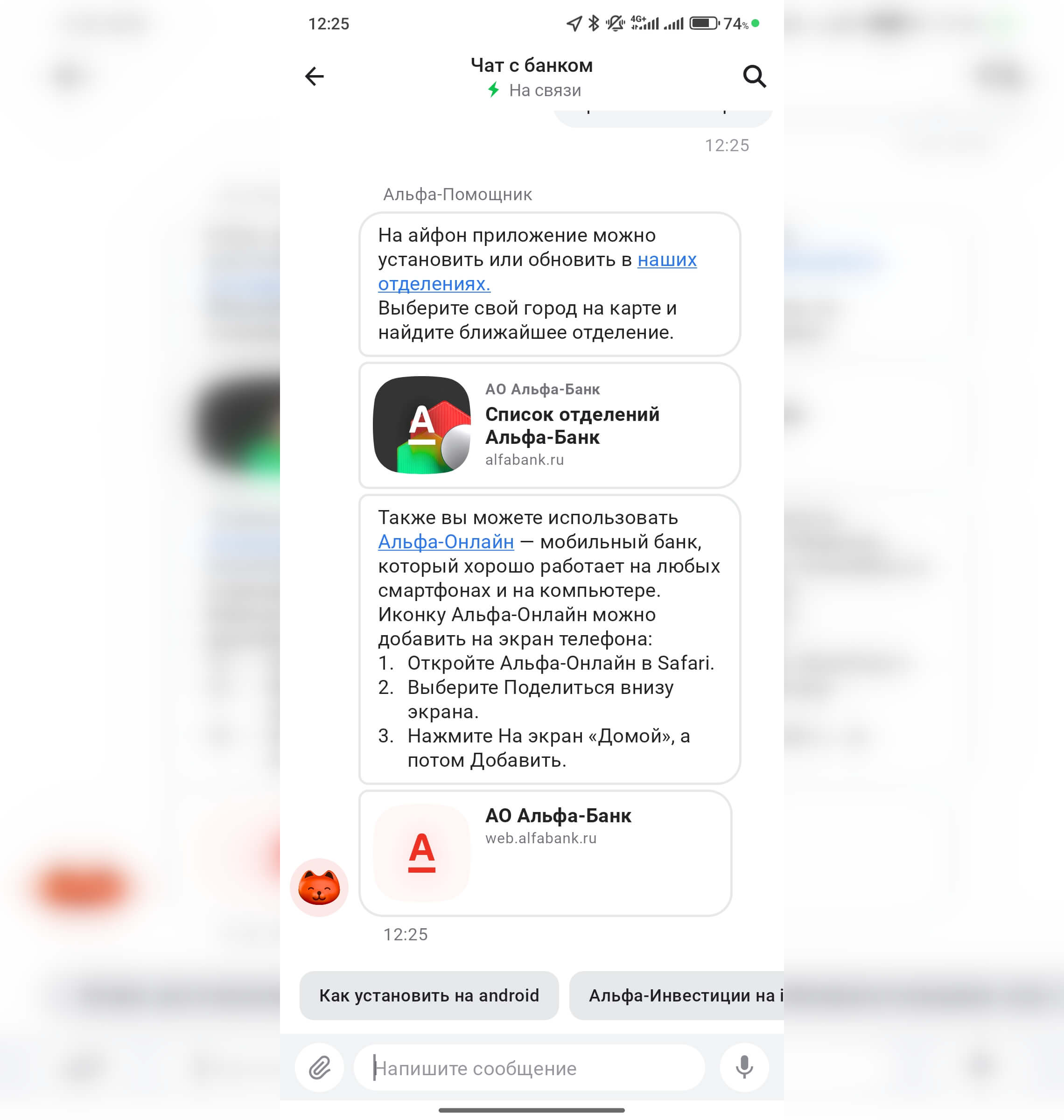Open chat search with magnifier icon

pyautogui.click(x=754, y=76)
